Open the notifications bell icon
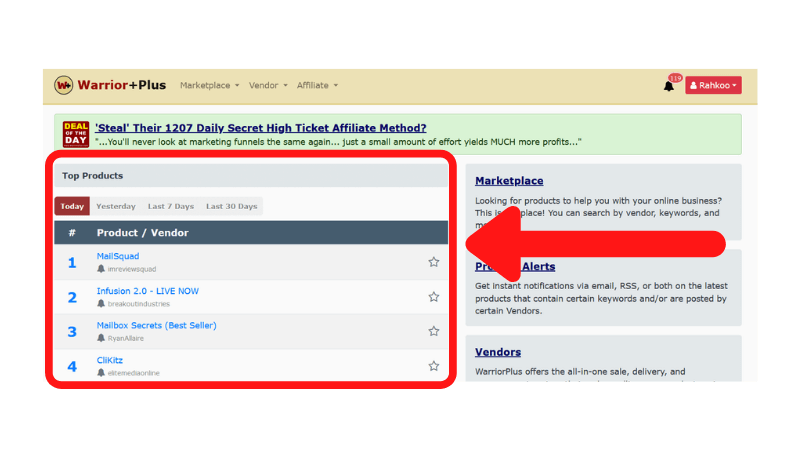The image size is (800, 450). coord(669,86)
